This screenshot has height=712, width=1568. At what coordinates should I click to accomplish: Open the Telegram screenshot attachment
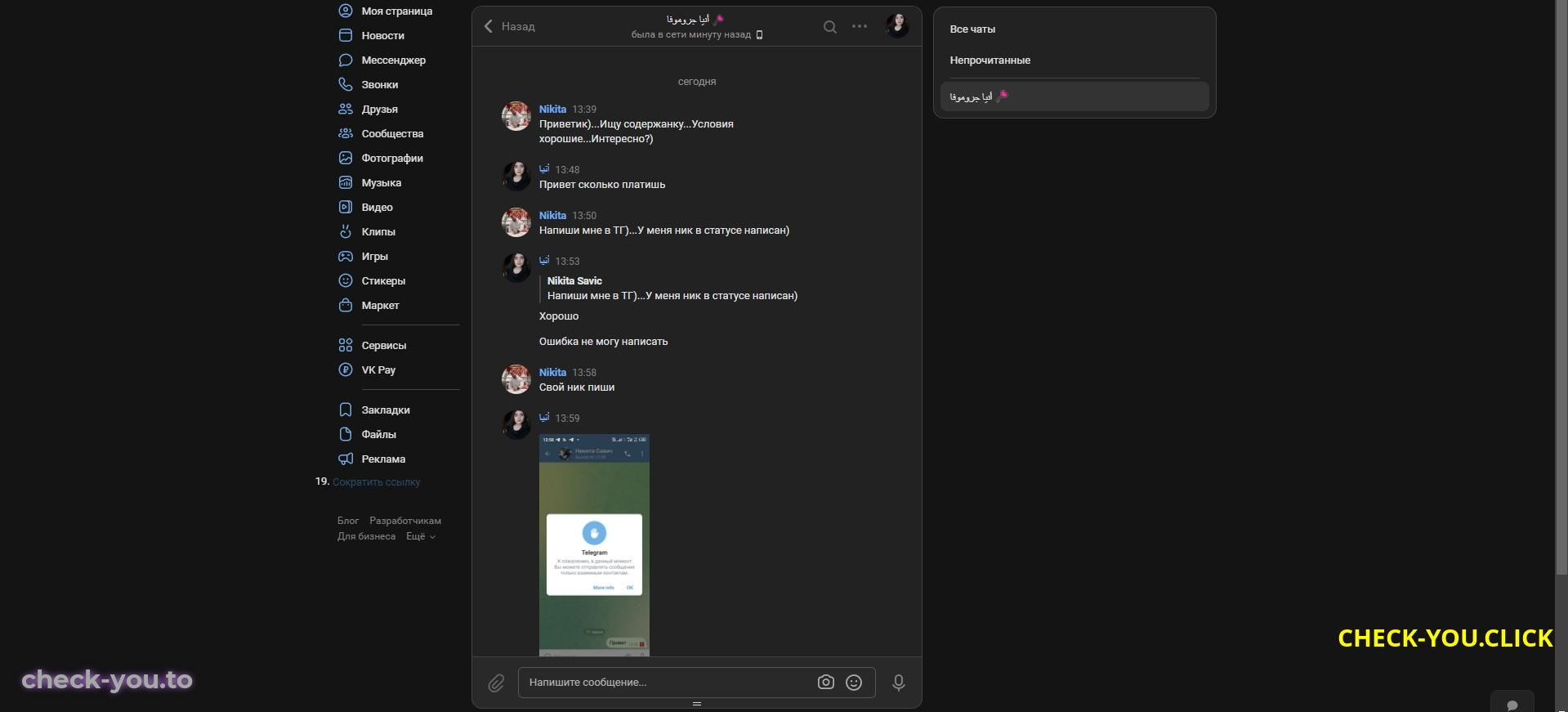coord(594,545)
